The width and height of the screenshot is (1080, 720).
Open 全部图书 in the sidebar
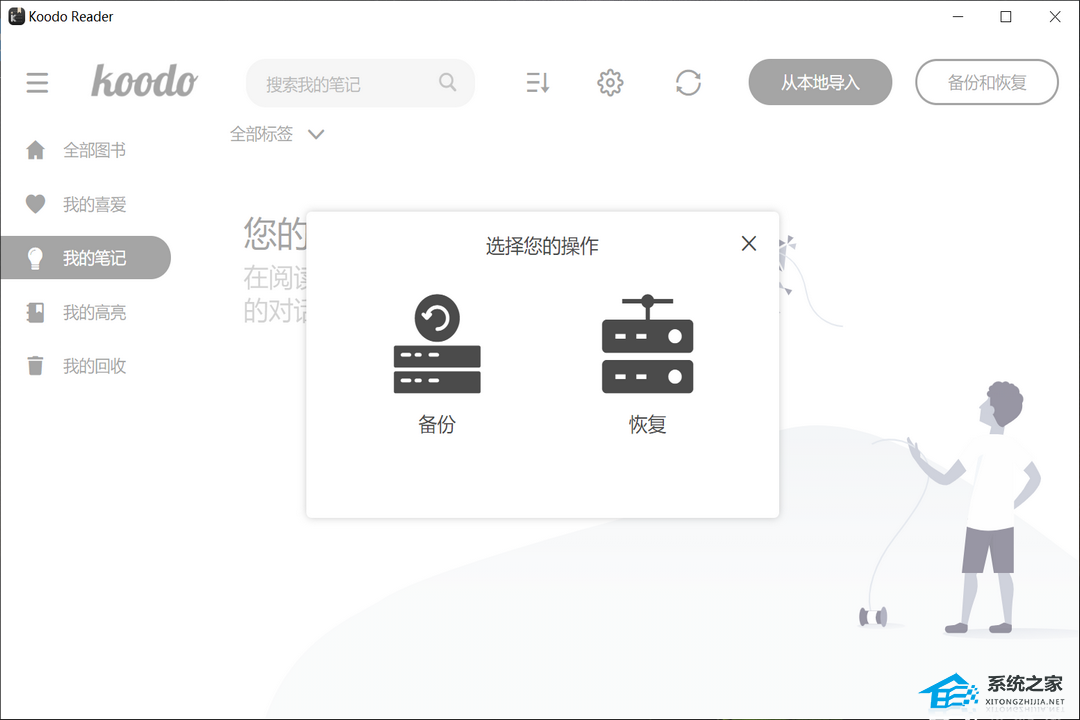tap(85, 150)
